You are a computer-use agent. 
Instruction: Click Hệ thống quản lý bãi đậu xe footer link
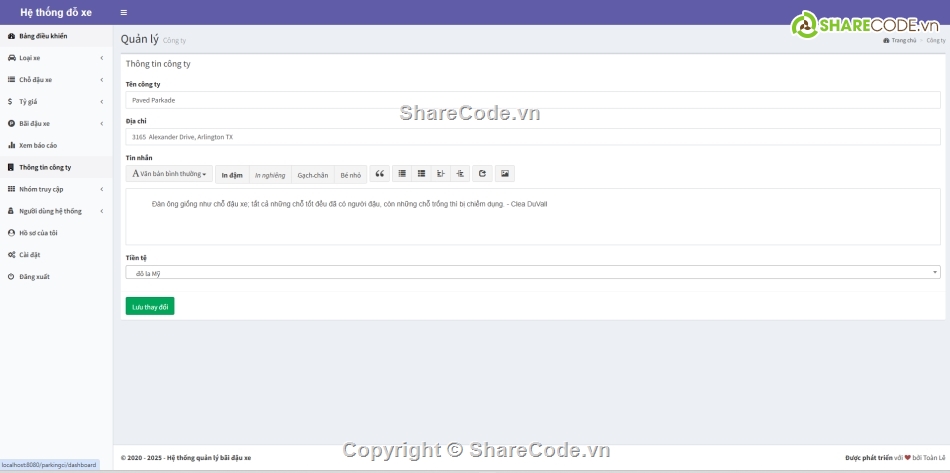[x=209, y=458]
